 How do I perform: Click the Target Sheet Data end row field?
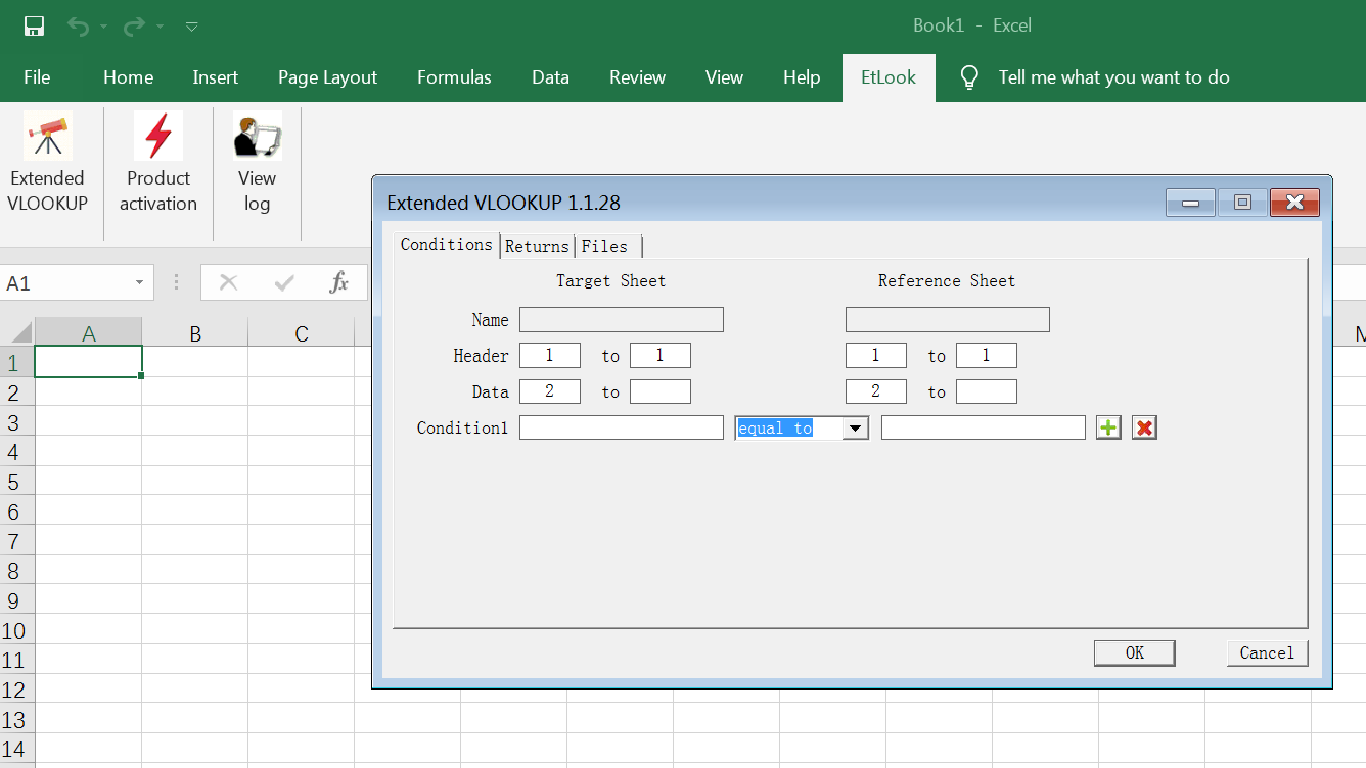tap(660, 392)
